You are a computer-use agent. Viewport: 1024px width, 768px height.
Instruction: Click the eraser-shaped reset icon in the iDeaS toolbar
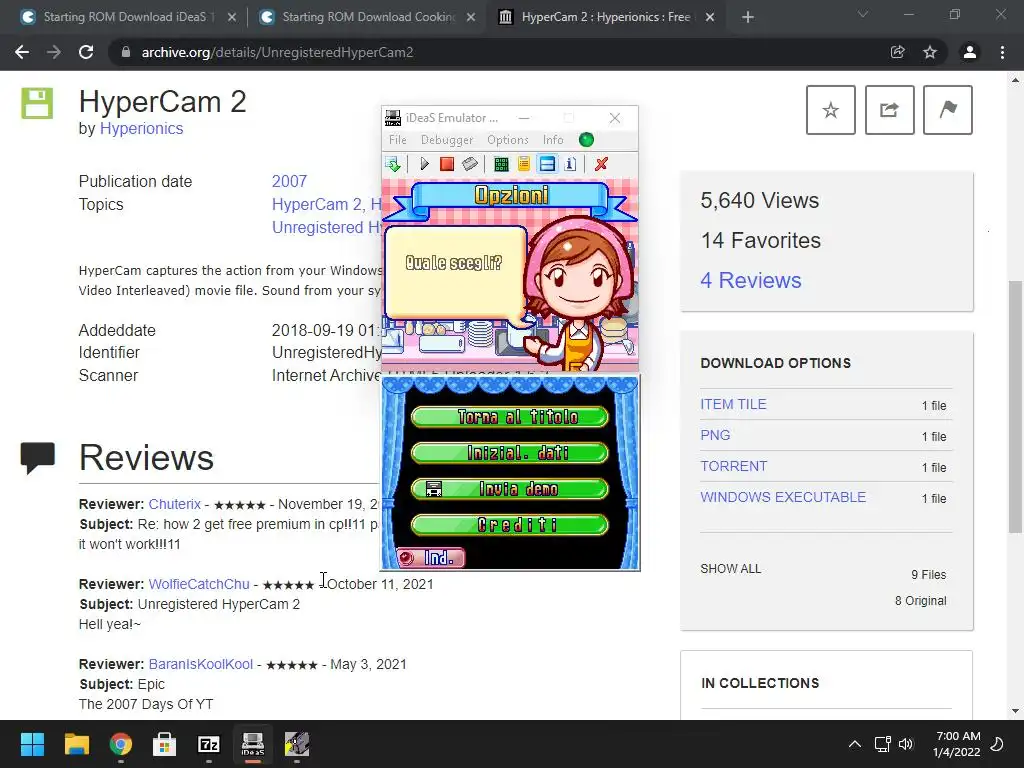point(470,164)
